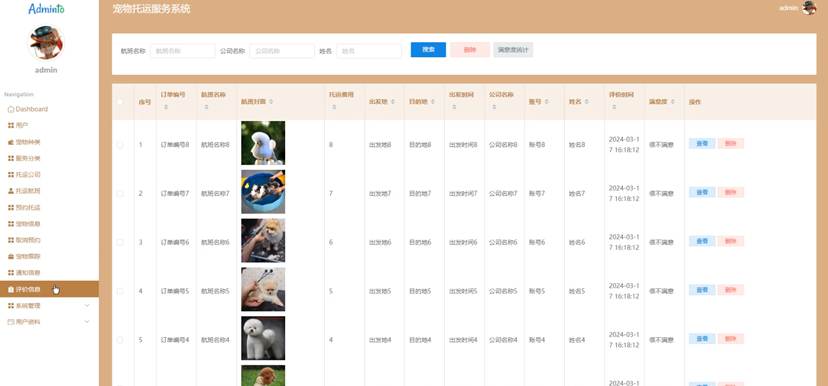Click the grid icon beside 托运公司
Screen dimensions: 828x386
click(11, 175)
